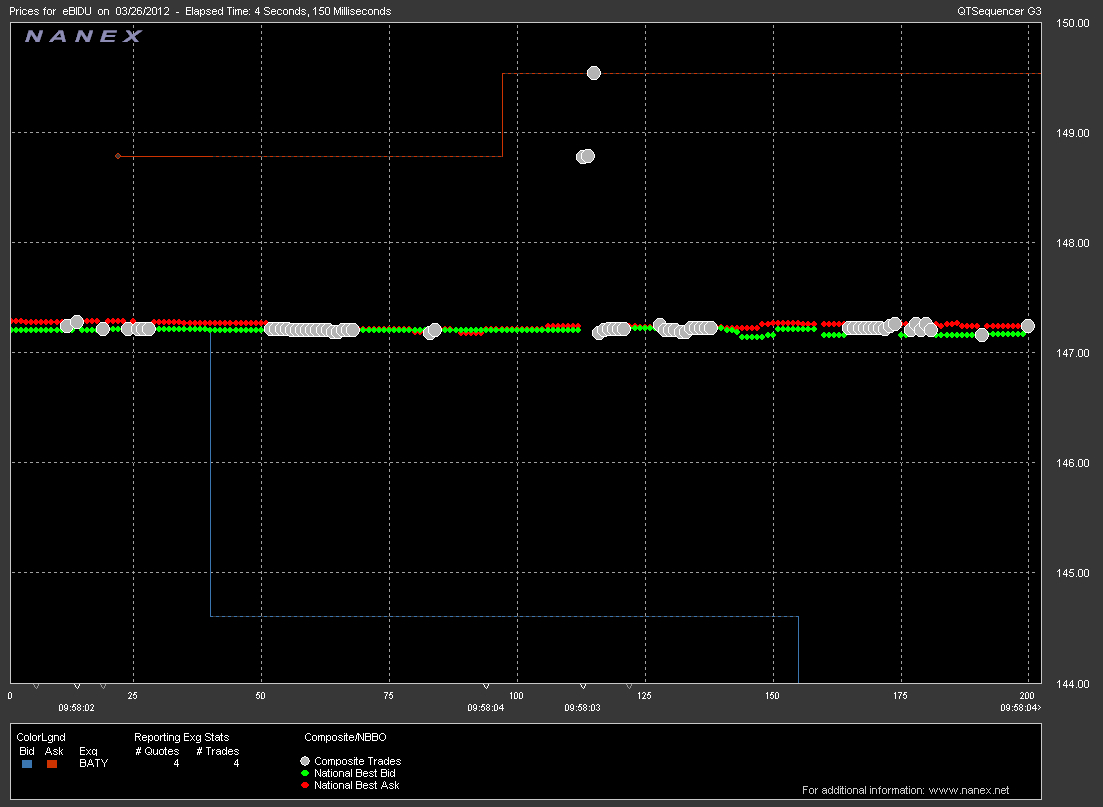This screenshot has width=1103, height=807.
Task: Click the pair of trade dots near 148.80
Action: 585,156
